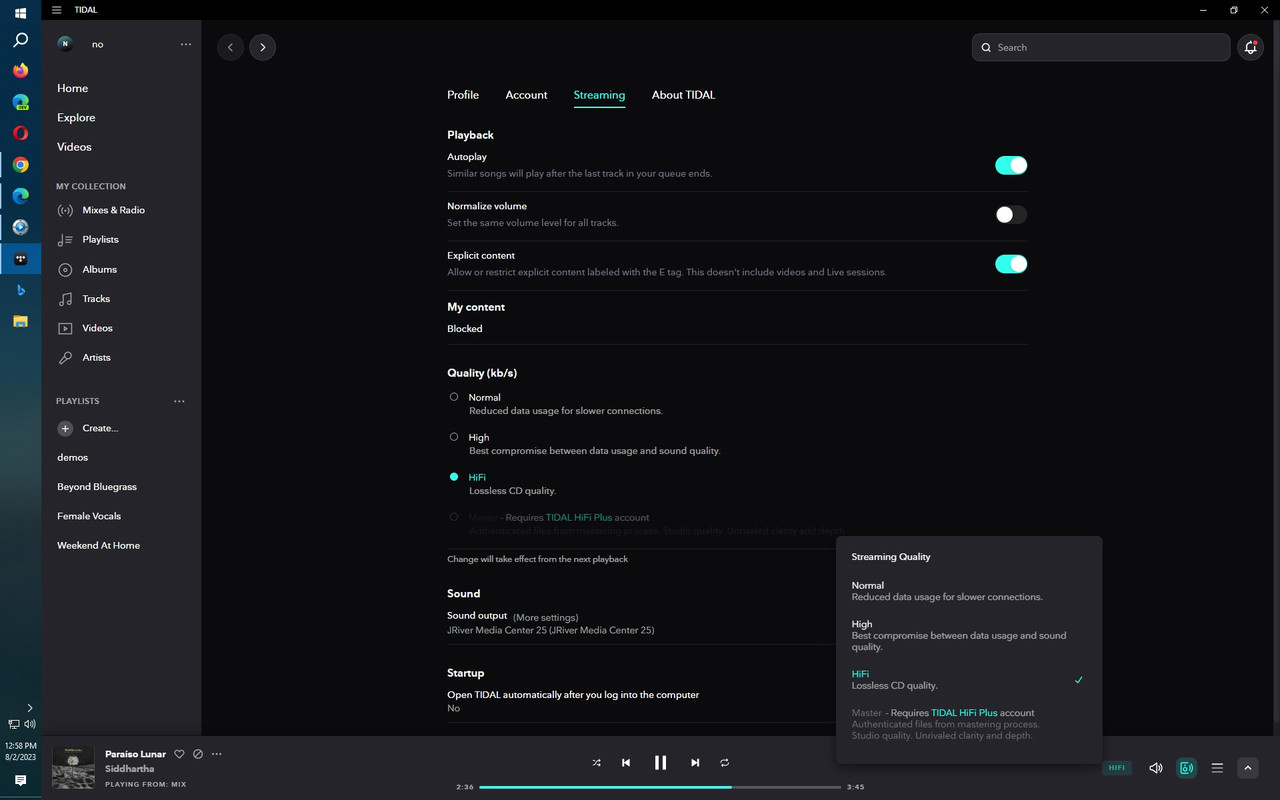Open the play queue list icon

tap(1217, 768)
